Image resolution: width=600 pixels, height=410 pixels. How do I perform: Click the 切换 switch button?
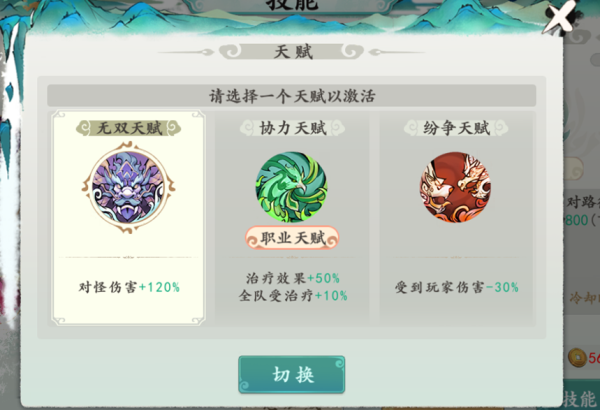pyautogui.click(x=292, y=374)
